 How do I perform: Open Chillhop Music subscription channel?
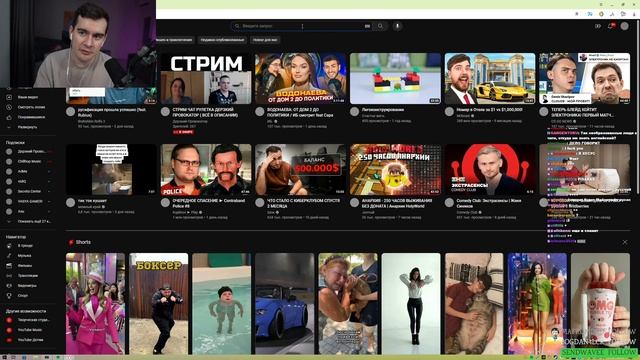tap(29, 162)
